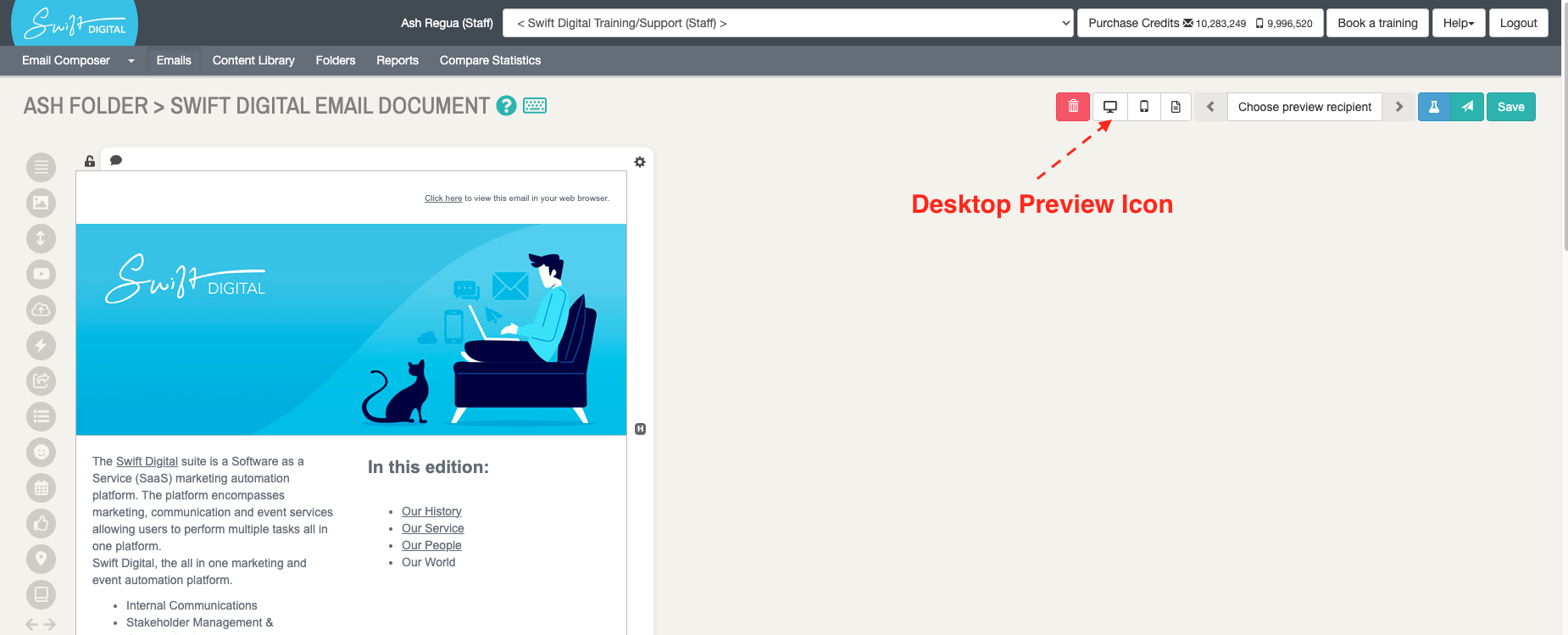Go to the Emails tab

tap(174, 60)
